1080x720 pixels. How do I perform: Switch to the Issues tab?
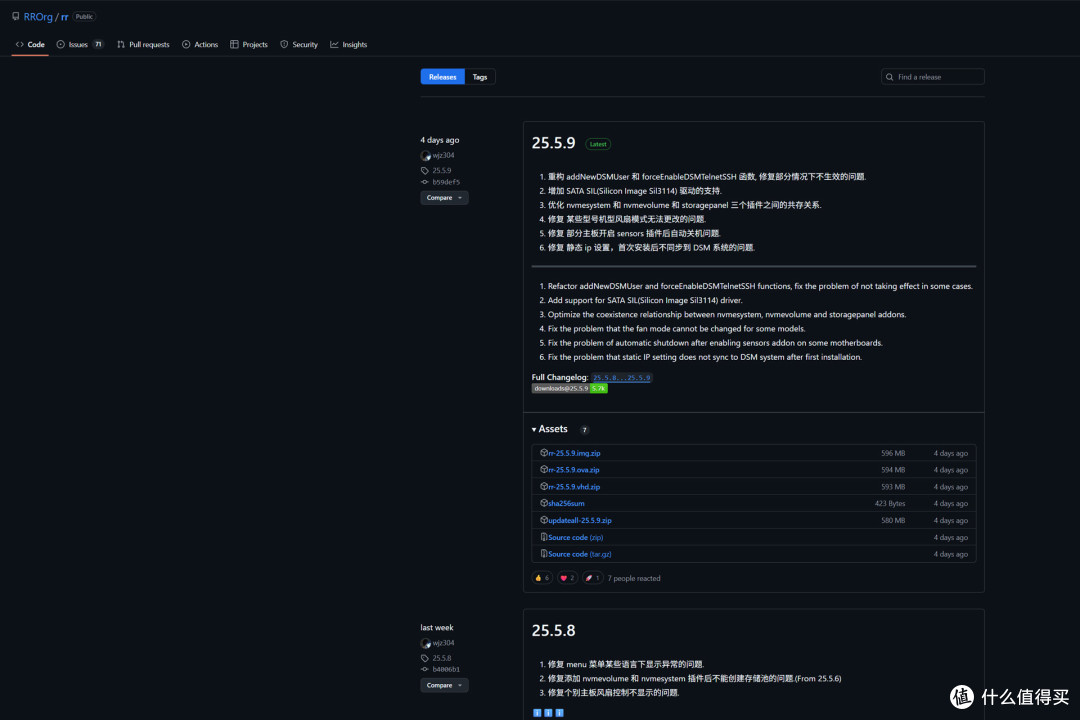pos(79,44)
